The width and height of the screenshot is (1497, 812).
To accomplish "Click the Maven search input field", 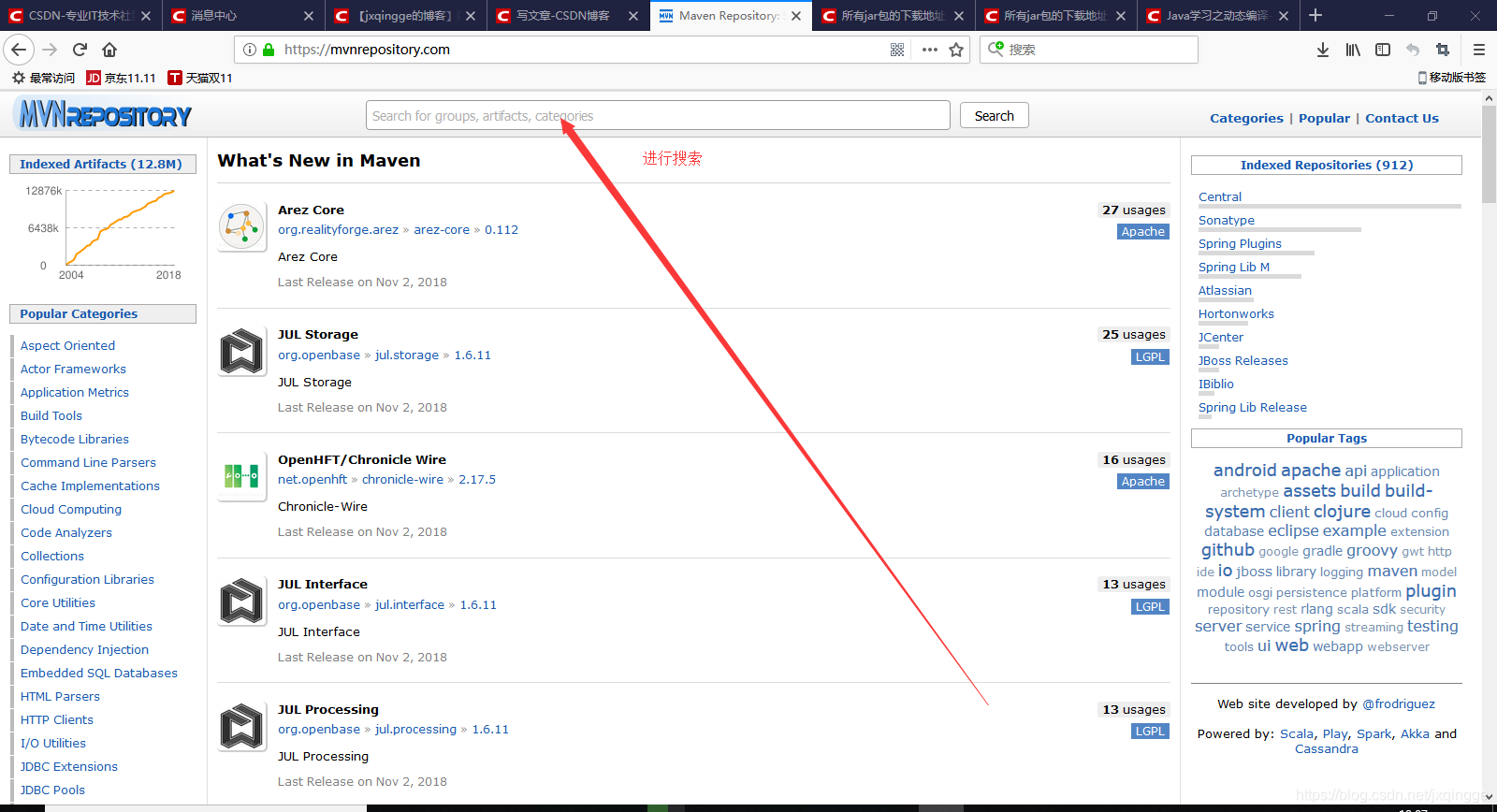I will click(658, 116).
